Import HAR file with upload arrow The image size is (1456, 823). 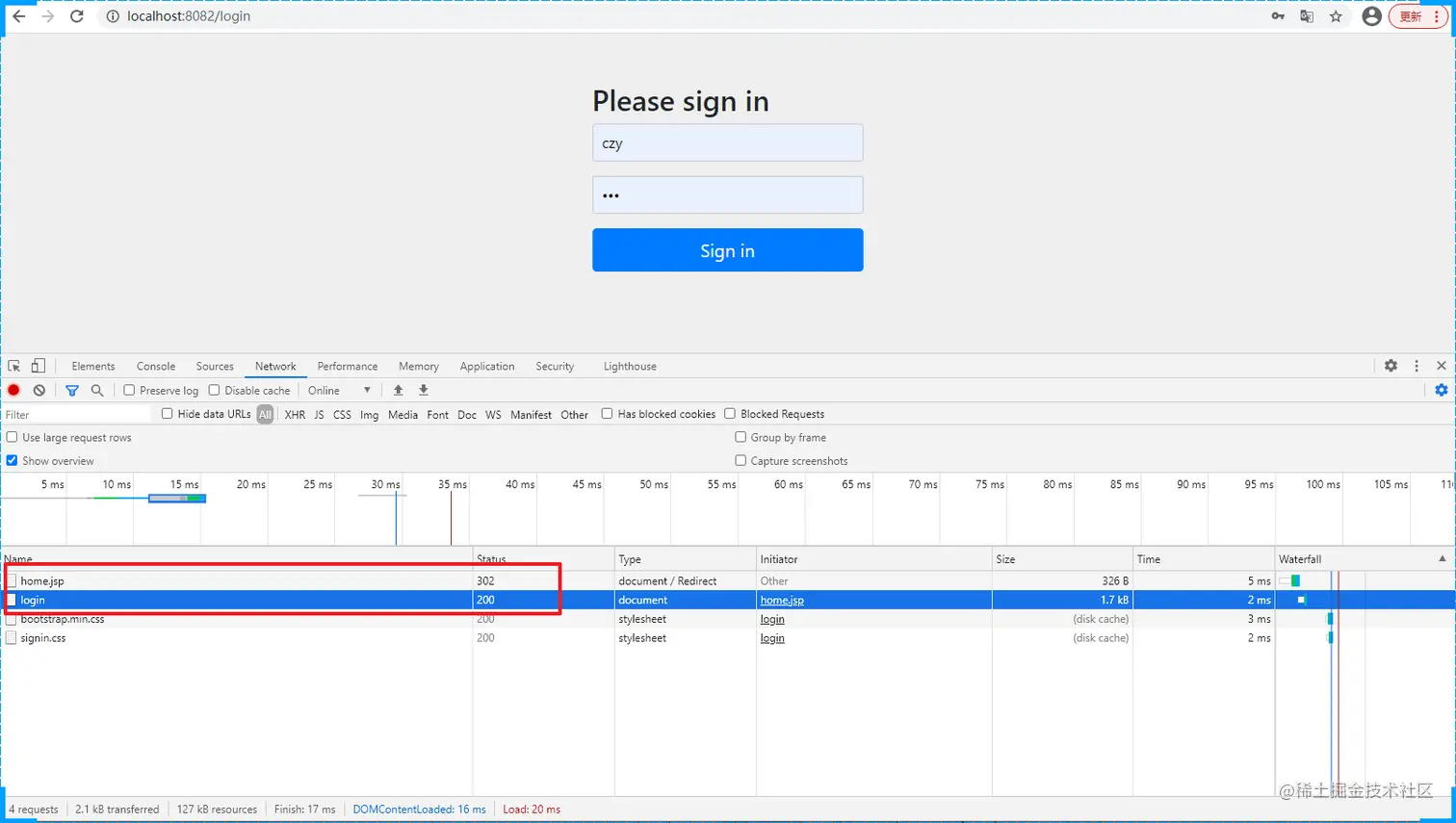click(x=398, y=390)
